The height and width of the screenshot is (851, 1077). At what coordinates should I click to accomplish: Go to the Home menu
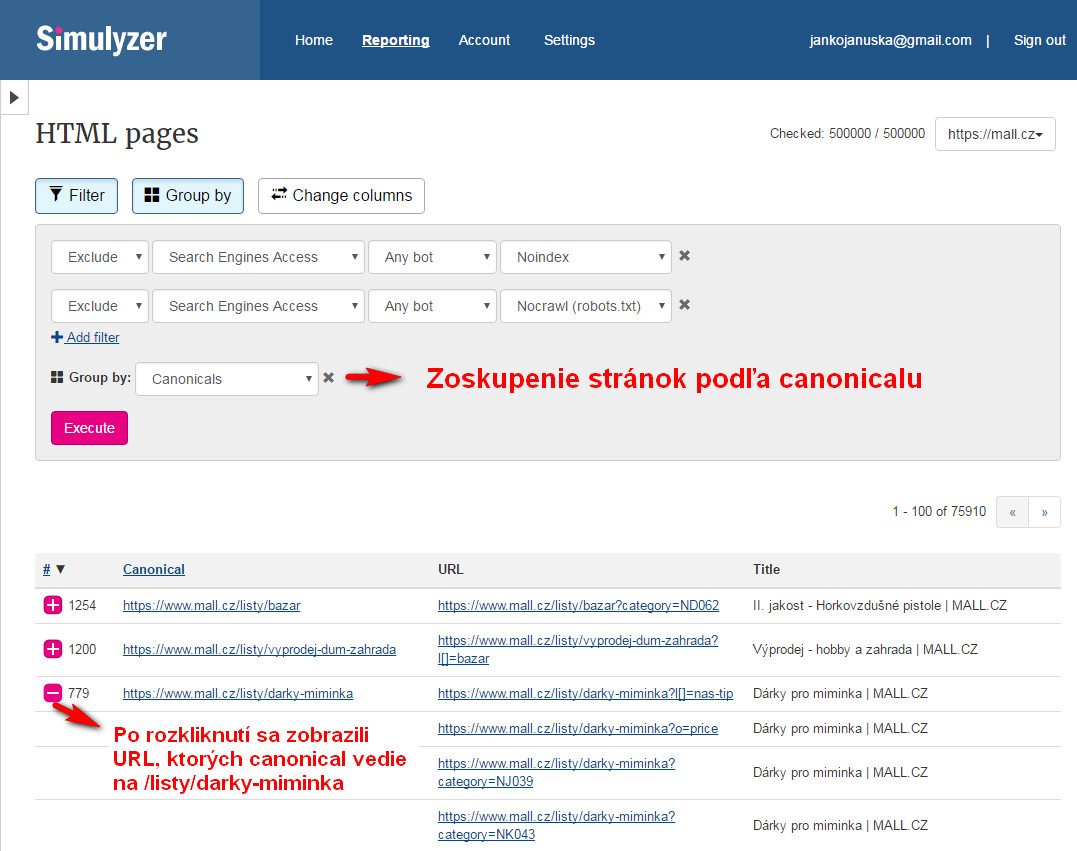pyautogui.click(x=314, y=40)
